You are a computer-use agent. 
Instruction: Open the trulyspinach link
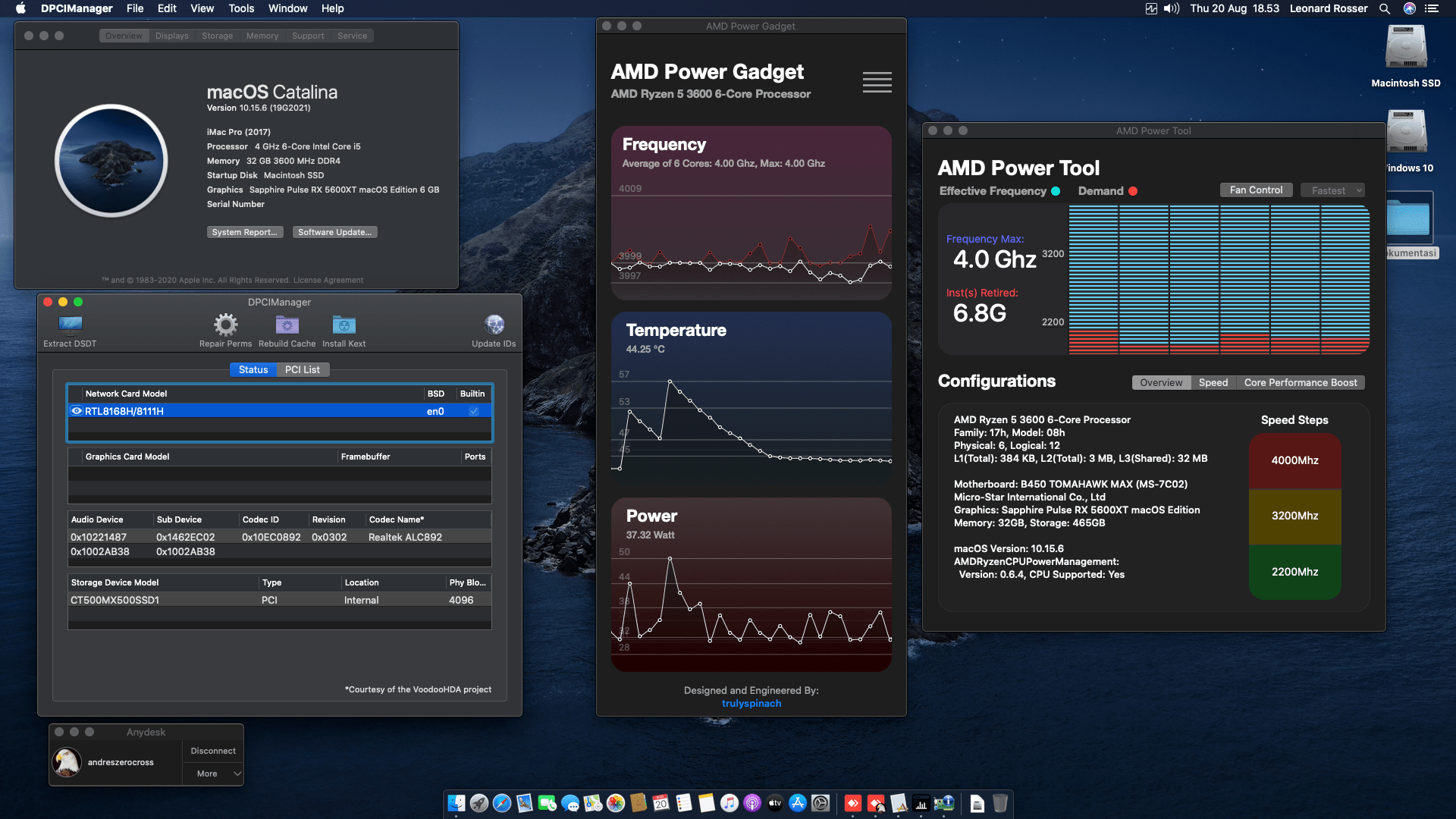751,703
